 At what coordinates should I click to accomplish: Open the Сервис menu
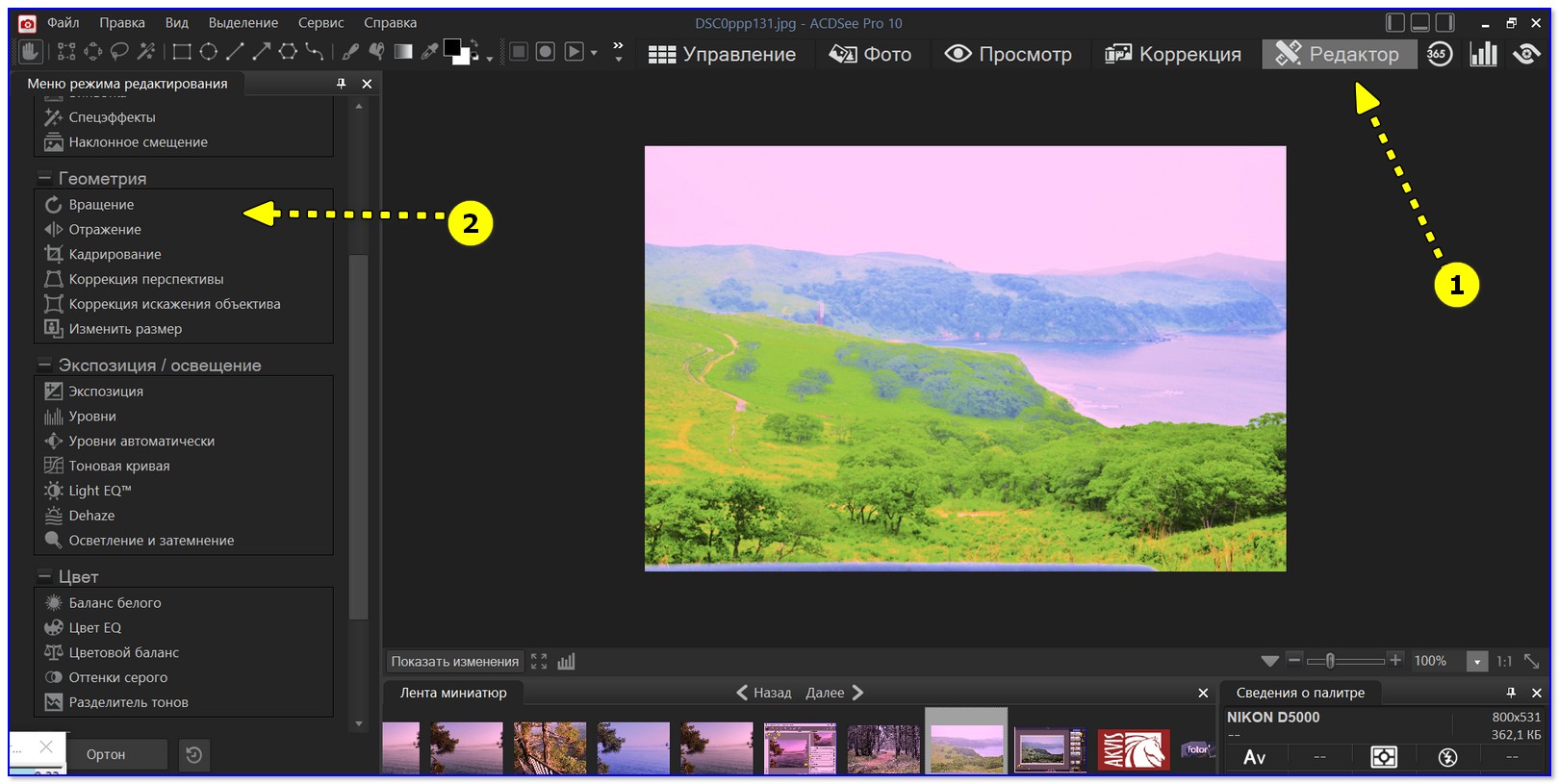(321, 22)
